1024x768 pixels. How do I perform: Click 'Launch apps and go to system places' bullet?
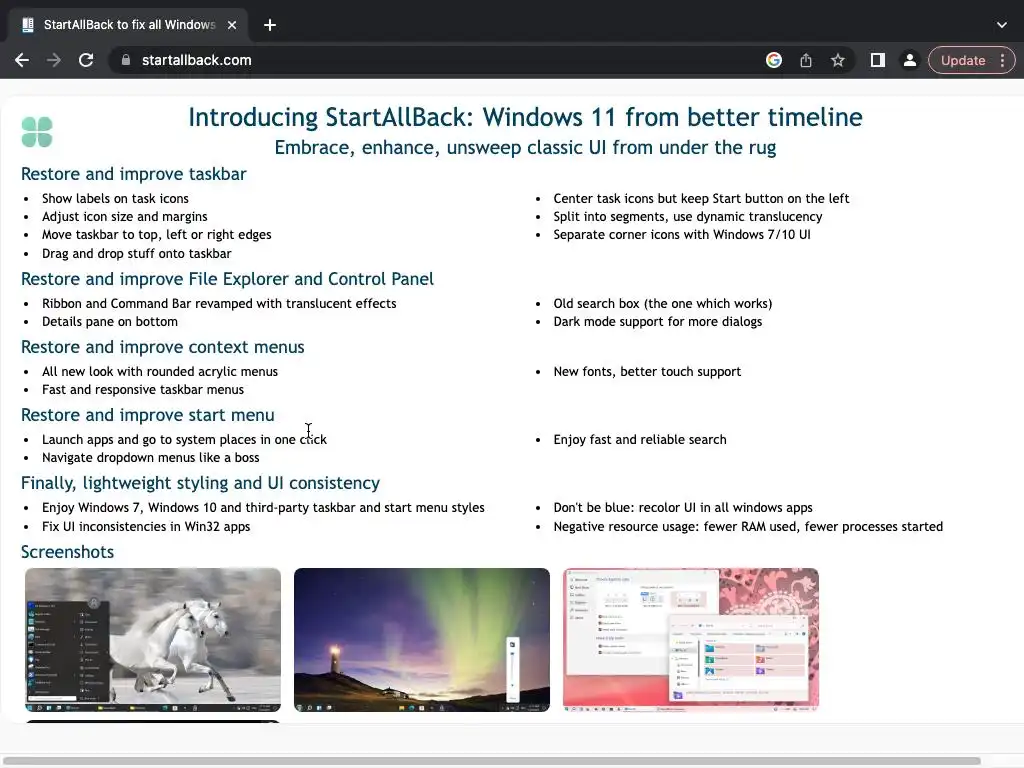pyautogui.click(x=184, y=440)
